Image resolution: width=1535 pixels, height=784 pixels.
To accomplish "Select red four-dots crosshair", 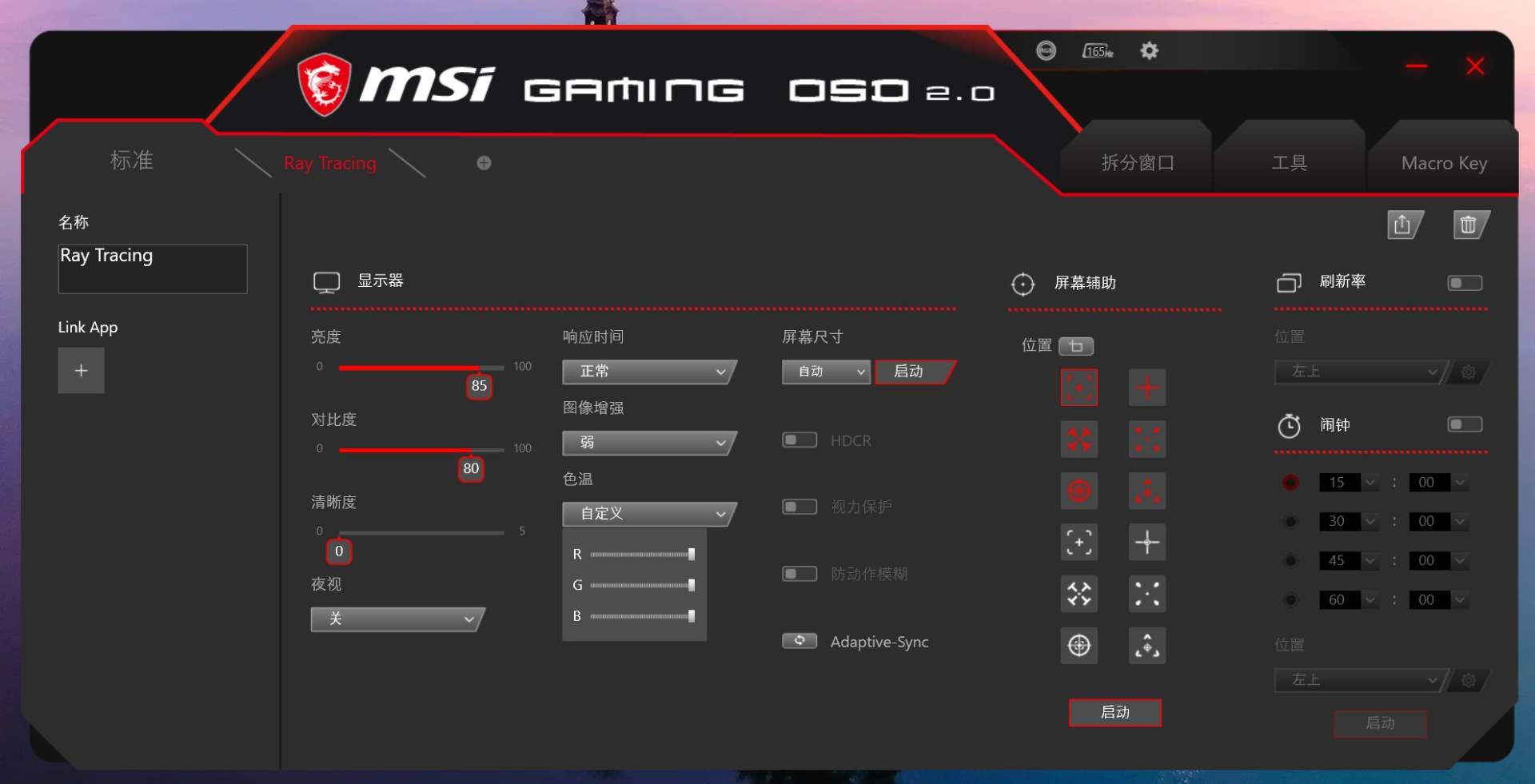I will pos(1147,440).
